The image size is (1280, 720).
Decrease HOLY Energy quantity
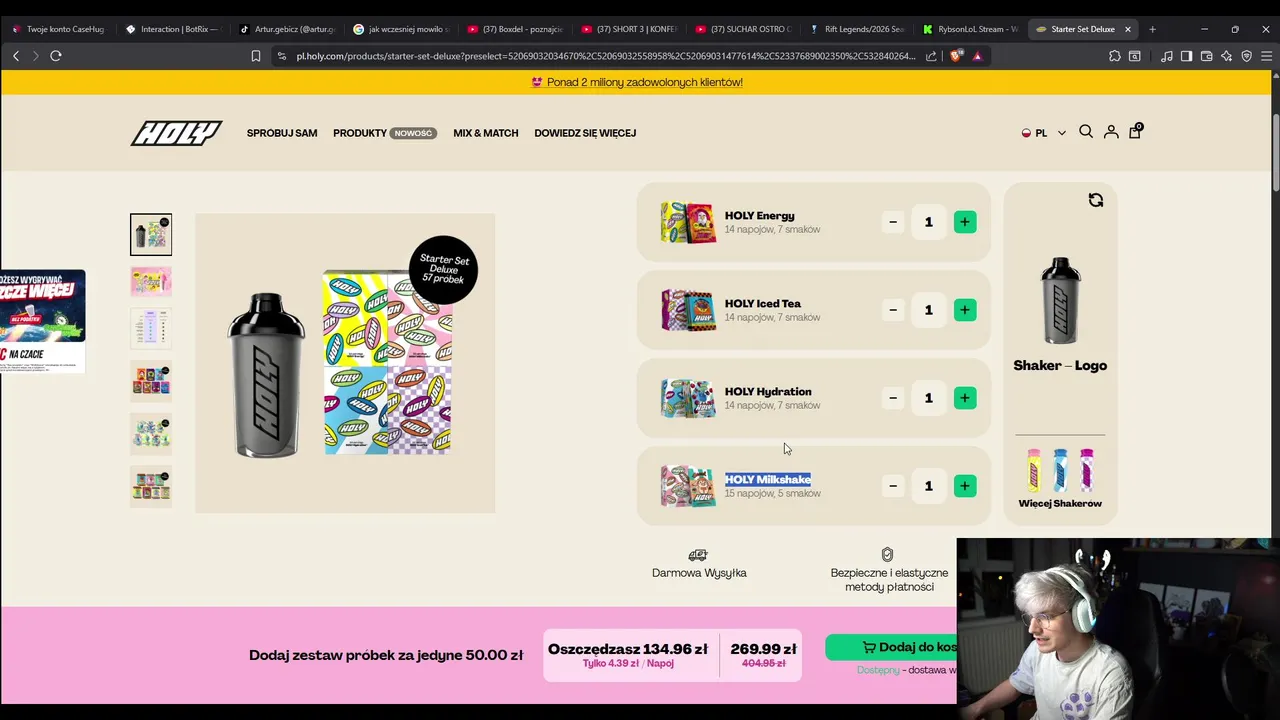coord(893,222)
